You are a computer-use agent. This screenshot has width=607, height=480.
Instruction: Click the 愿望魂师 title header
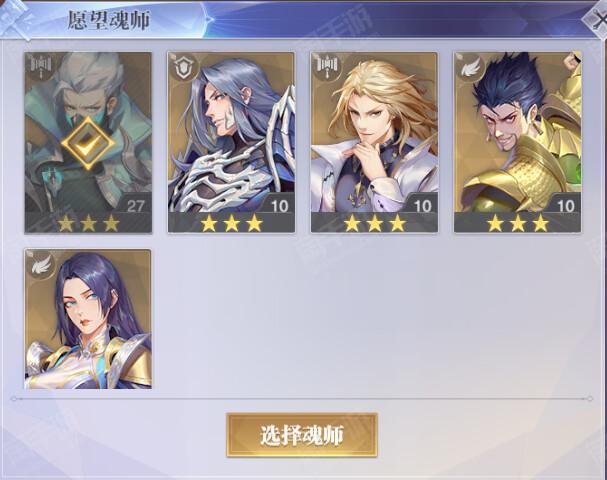(x=108, y=20)
